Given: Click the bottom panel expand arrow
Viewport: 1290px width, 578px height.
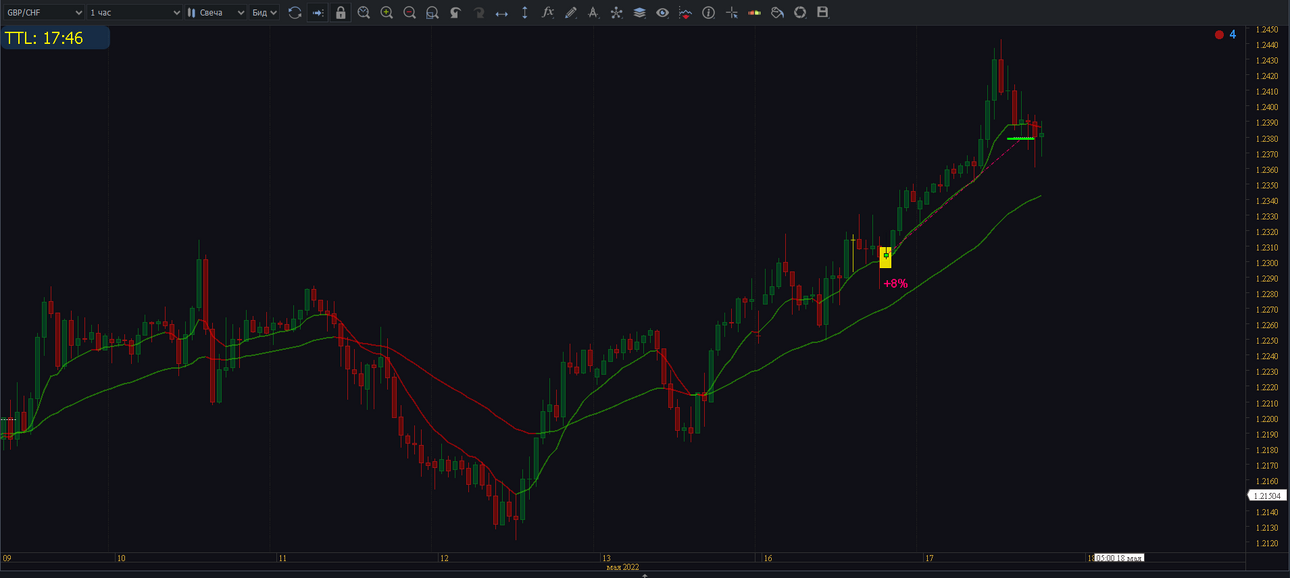Looking at the screenshot, I should [644, 575].
